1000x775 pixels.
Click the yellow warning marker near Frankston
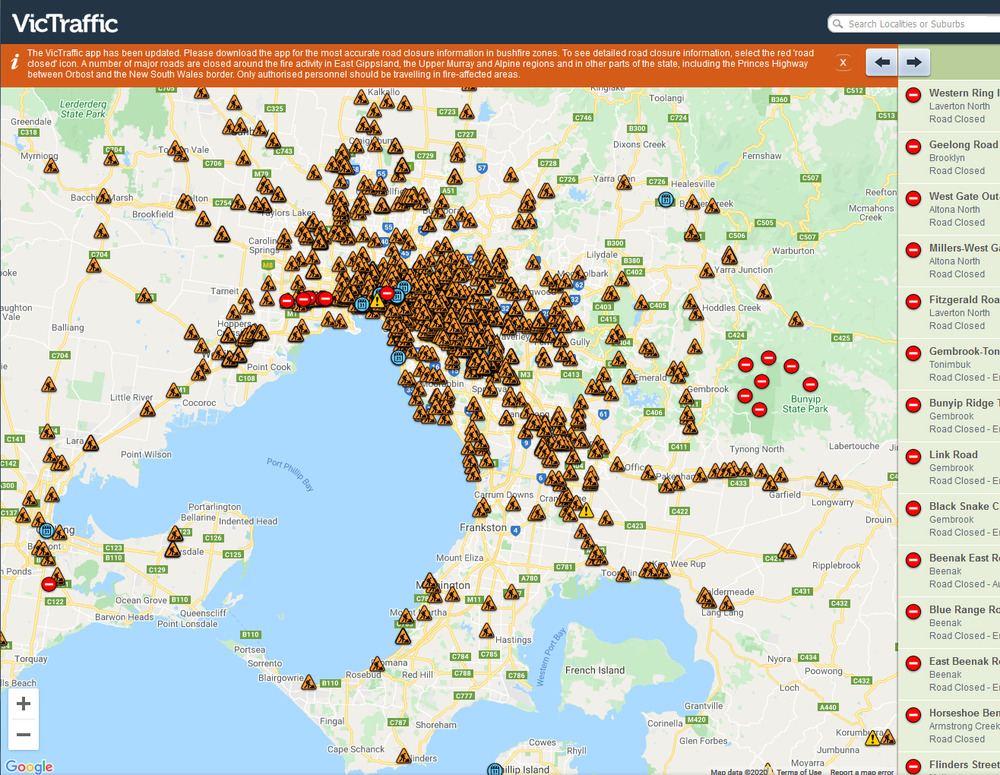pyautogui.click(x=586, y=510)
